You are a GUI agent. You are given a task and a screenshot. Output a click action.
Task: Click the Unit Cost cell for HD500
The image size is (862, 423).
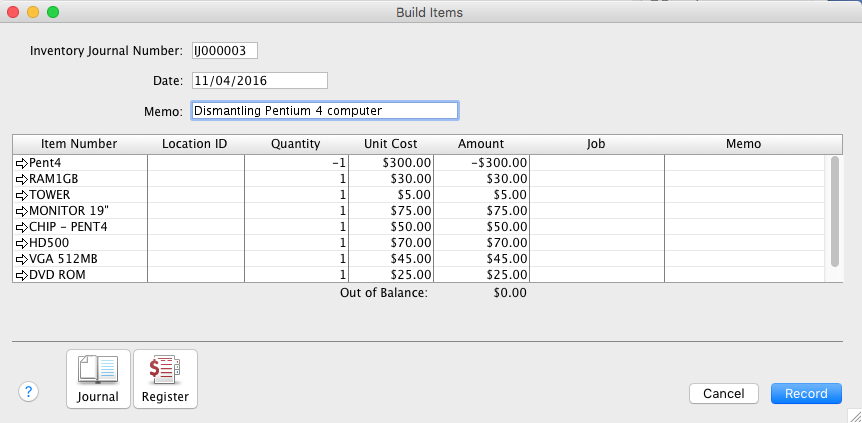[x=391, y=243]
